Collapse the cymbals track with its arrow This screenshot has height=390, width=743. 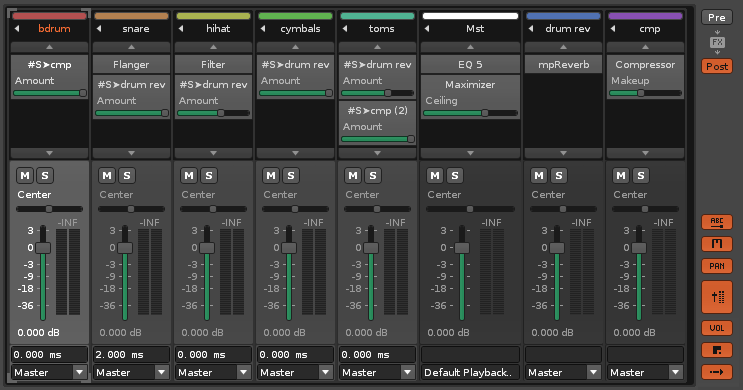(263, 29)
